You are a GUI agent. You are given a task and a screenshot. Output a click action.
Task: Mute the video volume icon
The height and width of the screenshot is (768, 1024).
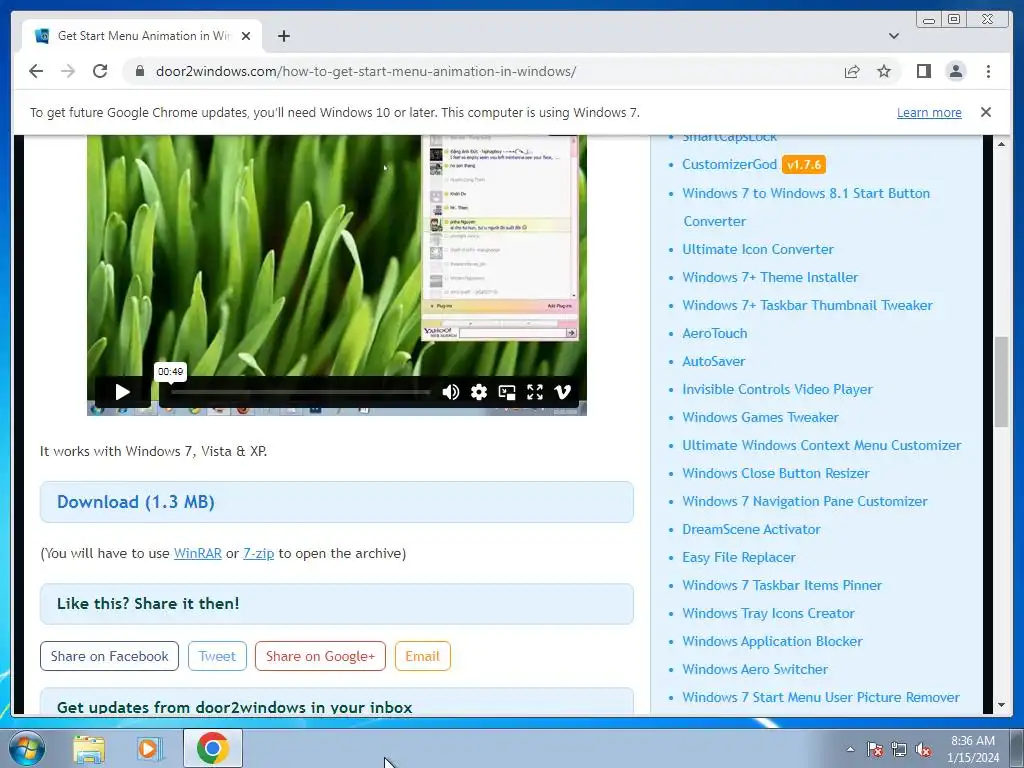[450, 392]
